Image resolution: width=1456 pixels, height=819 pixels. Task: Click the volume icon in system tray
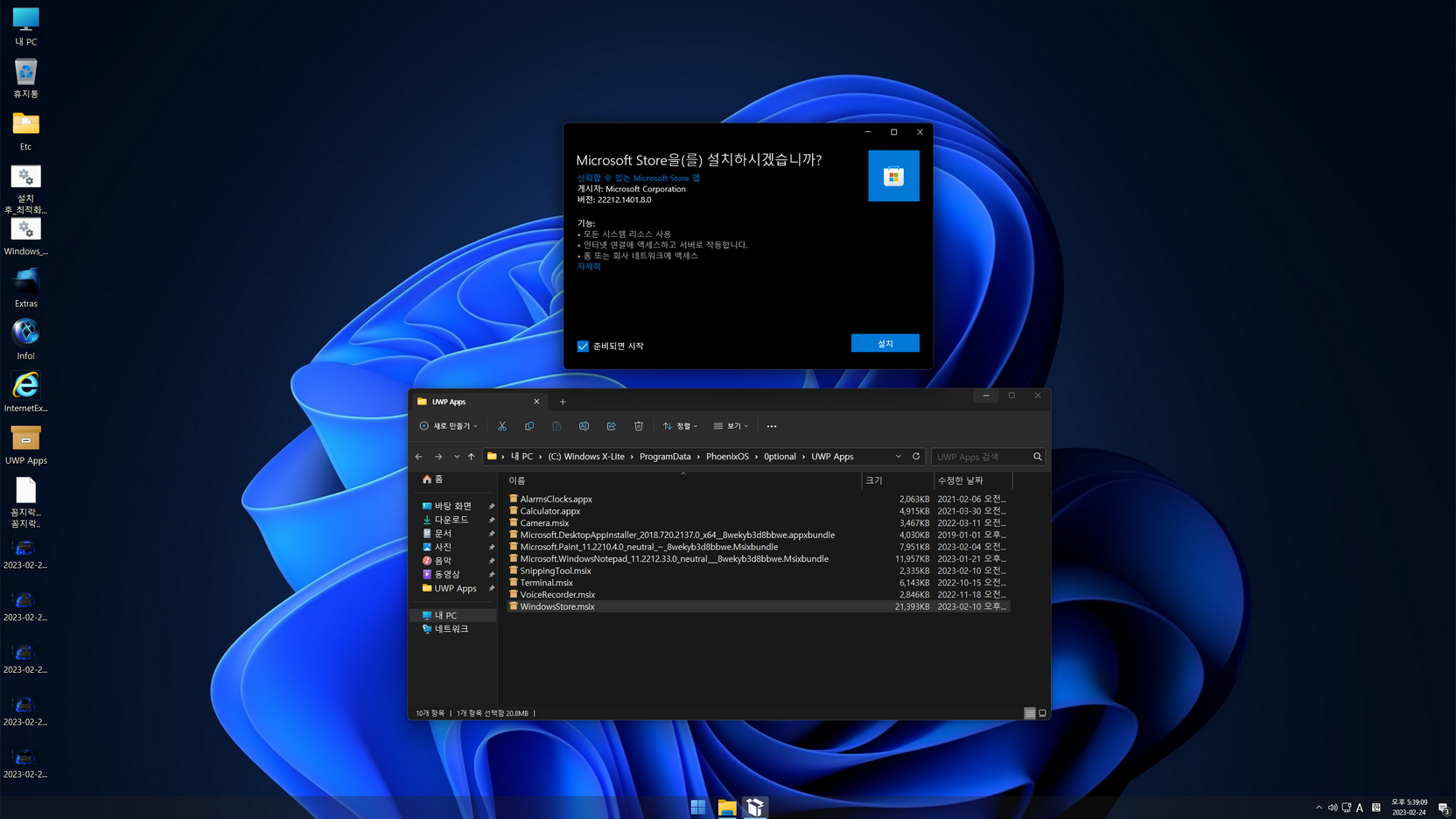1333,808
